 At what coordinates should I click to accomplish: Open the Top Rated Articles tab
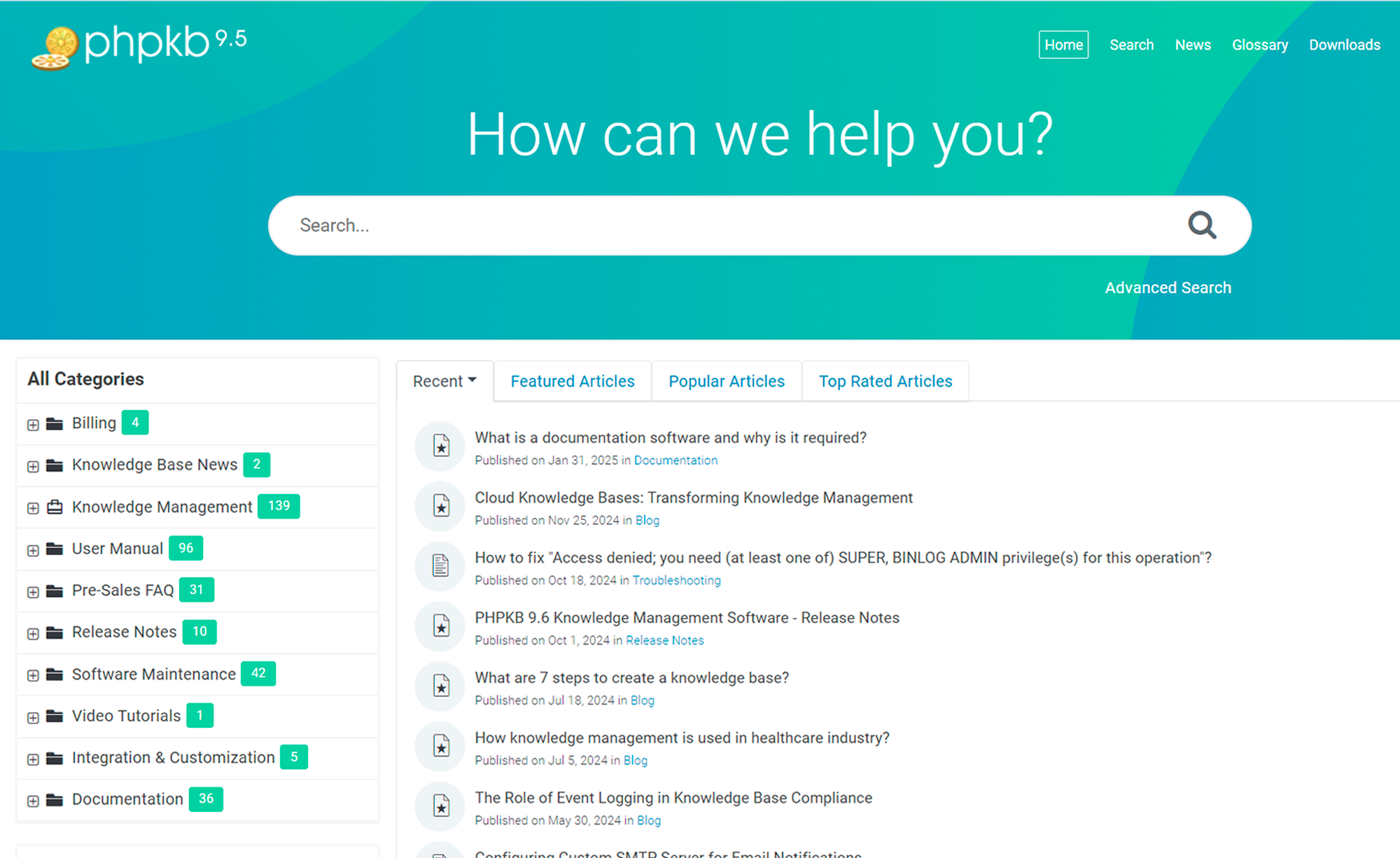coord(885,381)
